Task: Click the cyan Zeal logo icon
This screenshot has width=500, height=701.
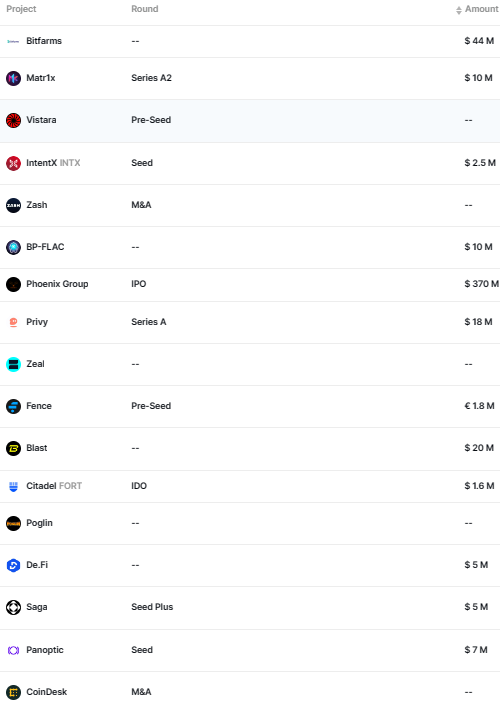Action: click(x=13, y=364)
